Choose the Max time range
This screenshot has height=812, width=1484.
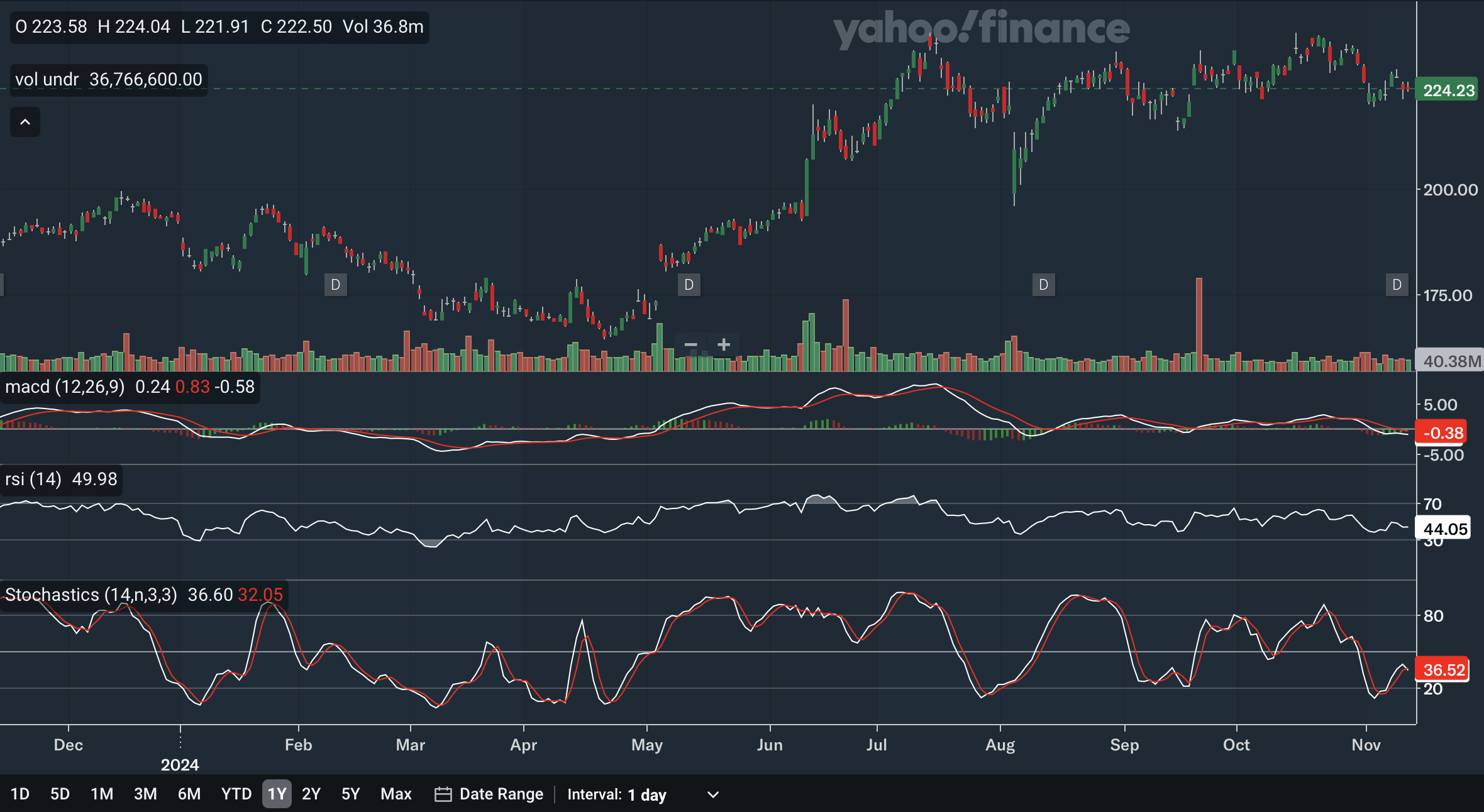[x=396, y=794]
